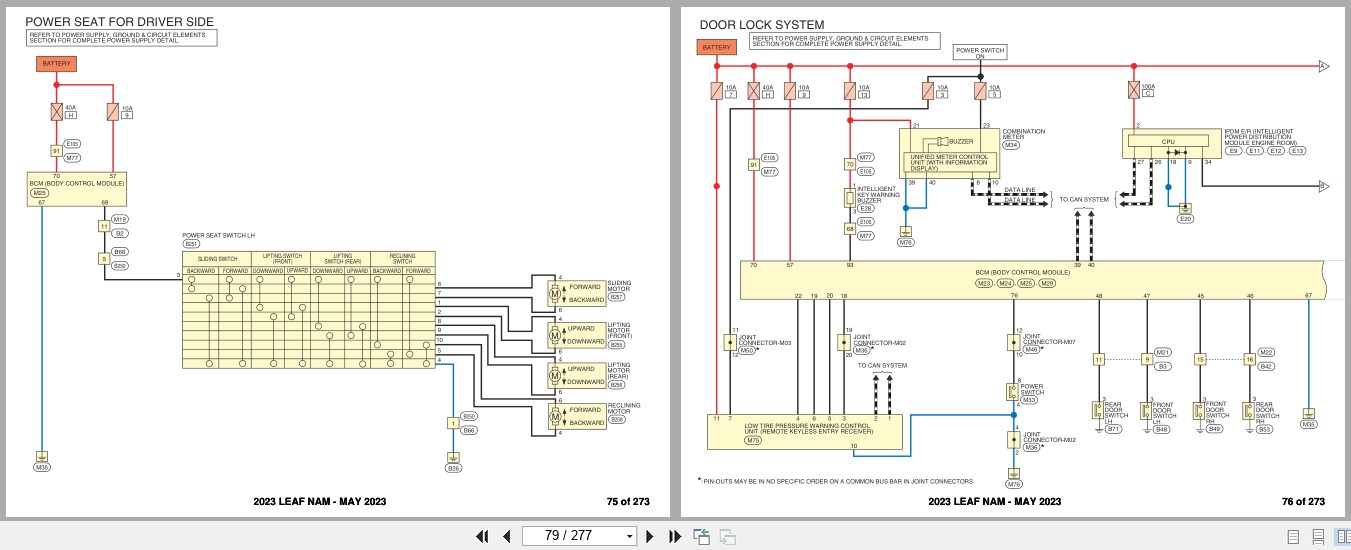Screen dimensions: 1351x550
Task: Go to the first page of the document
Action: point(482,536)
